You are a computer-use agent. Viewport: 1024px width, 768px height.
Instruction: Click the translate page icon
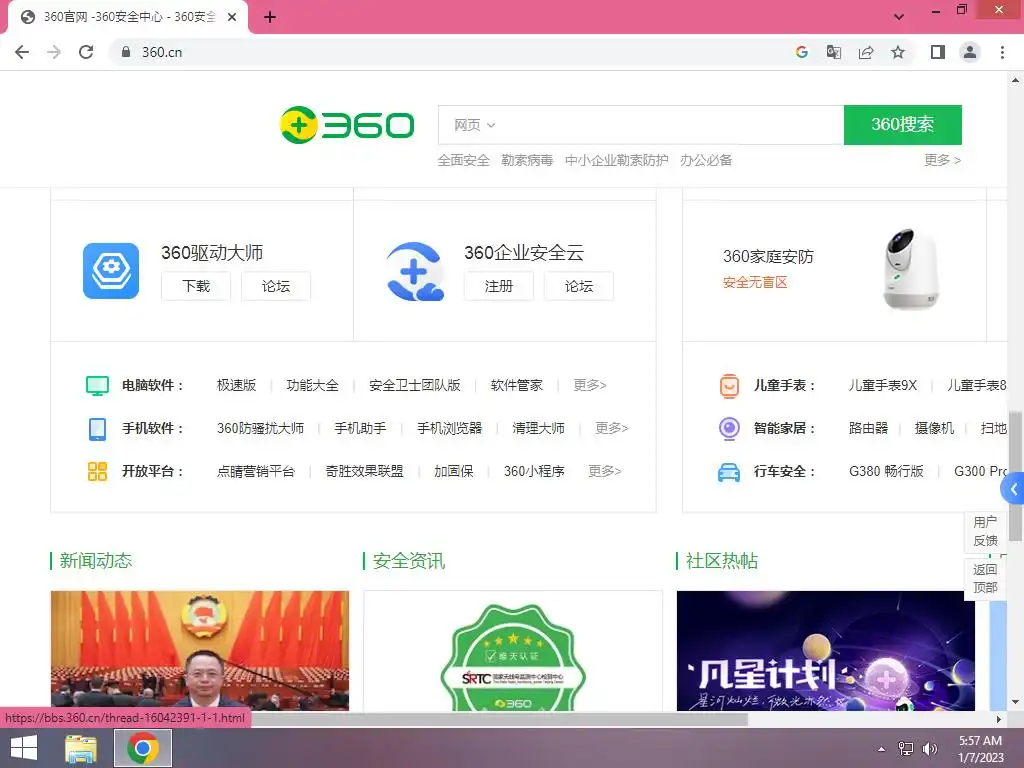coord(834,52)
